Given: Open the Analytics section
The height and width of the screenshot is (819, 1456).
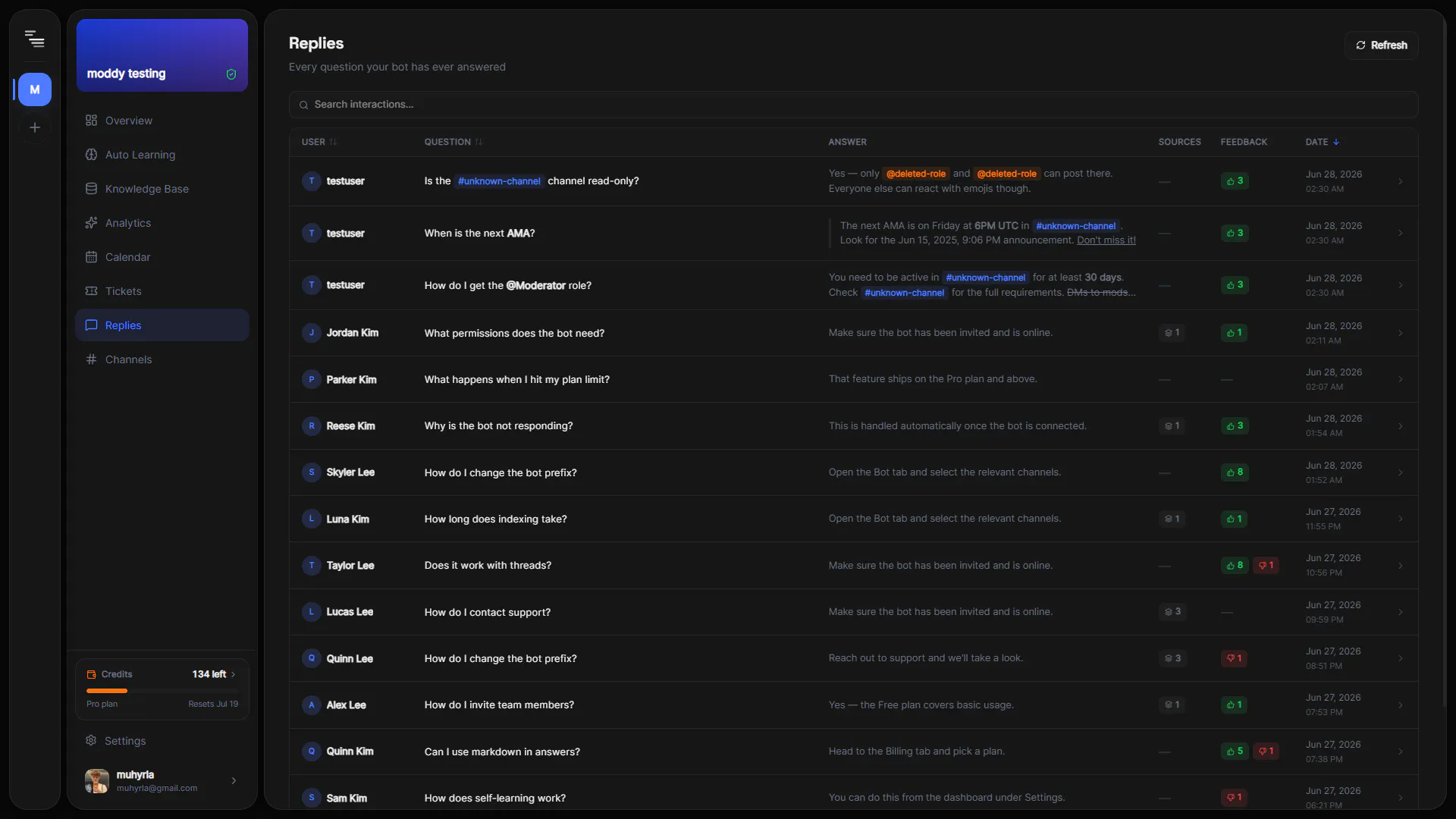Looking at the screenshot, I should coord(162,223).
